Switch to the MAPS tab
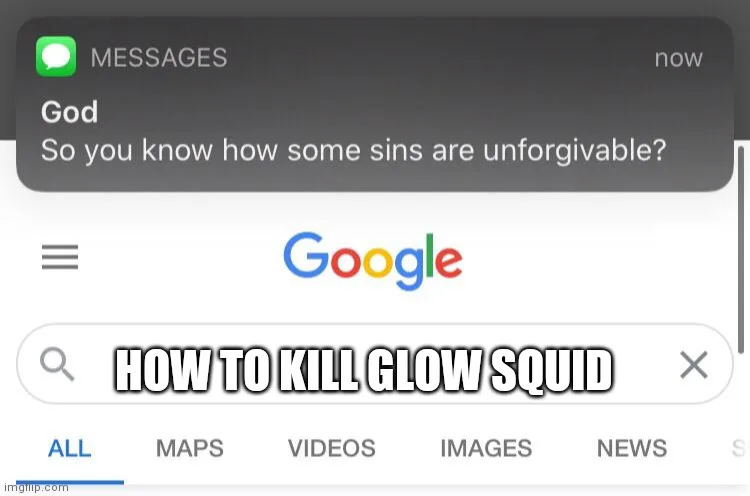Screen dimensions: 750x496 190,449
